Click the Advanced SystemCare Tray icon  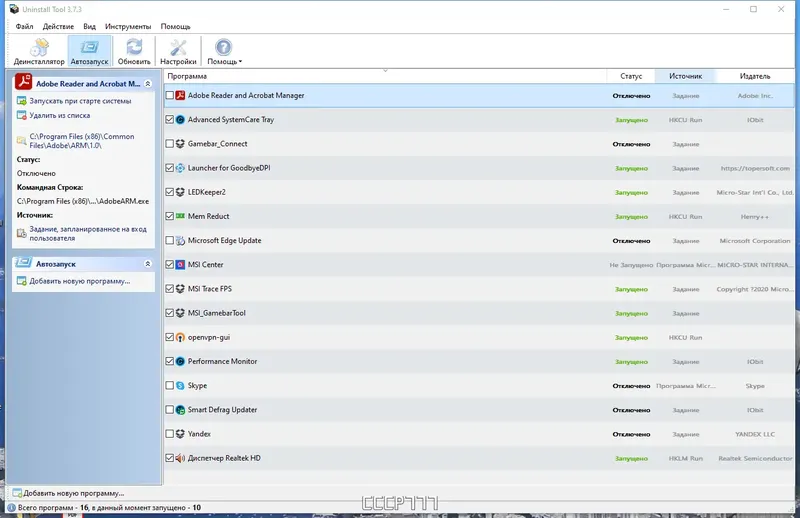coord(180,119)
